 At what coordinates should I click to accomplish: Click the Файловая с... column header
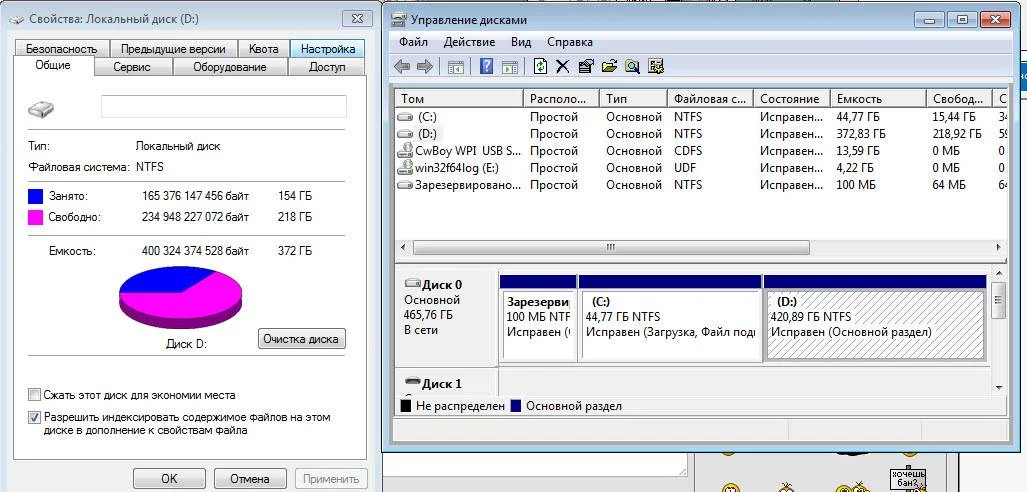(x=710, y=99)
